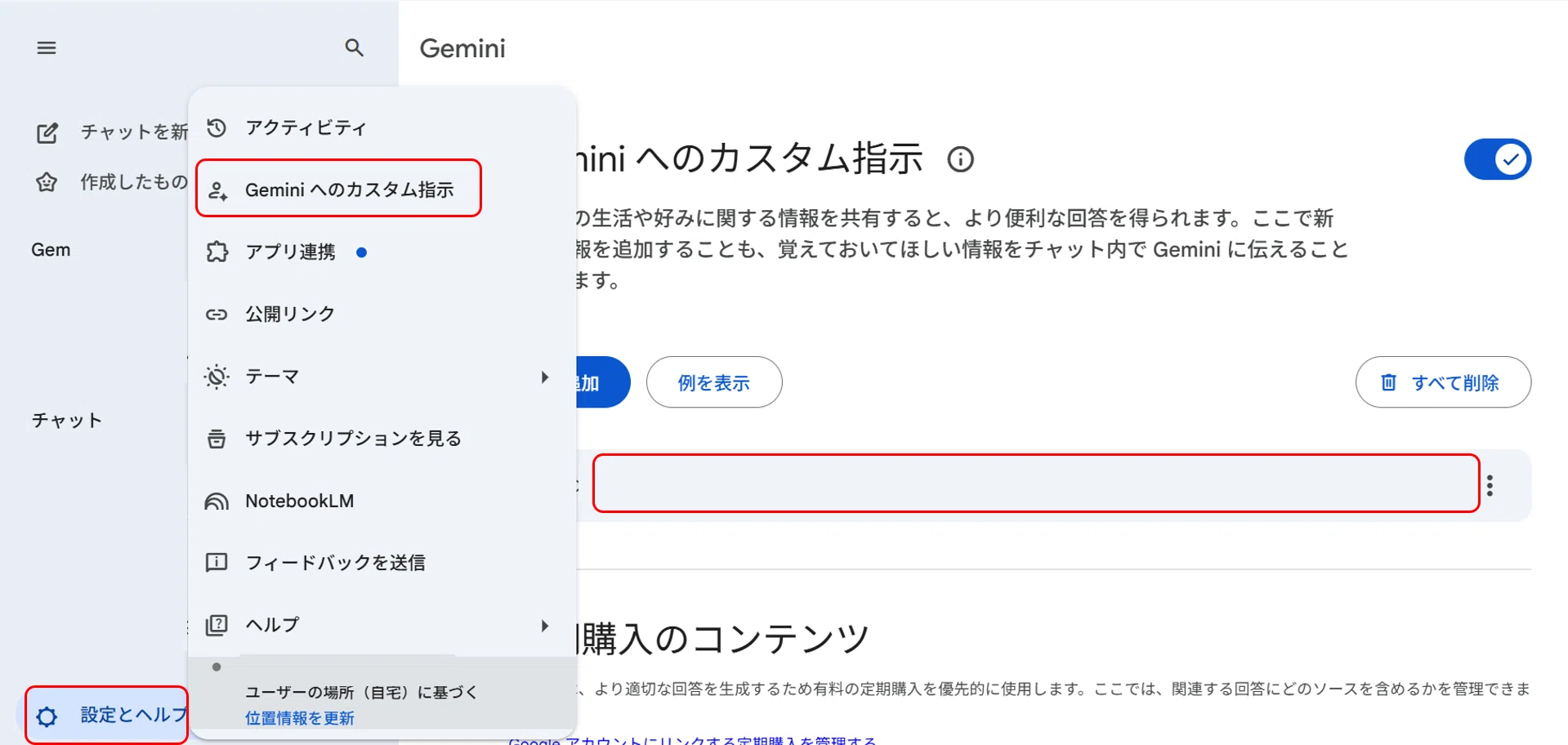
Task: Click the saved instruction text field
Action: [1036, 484]
